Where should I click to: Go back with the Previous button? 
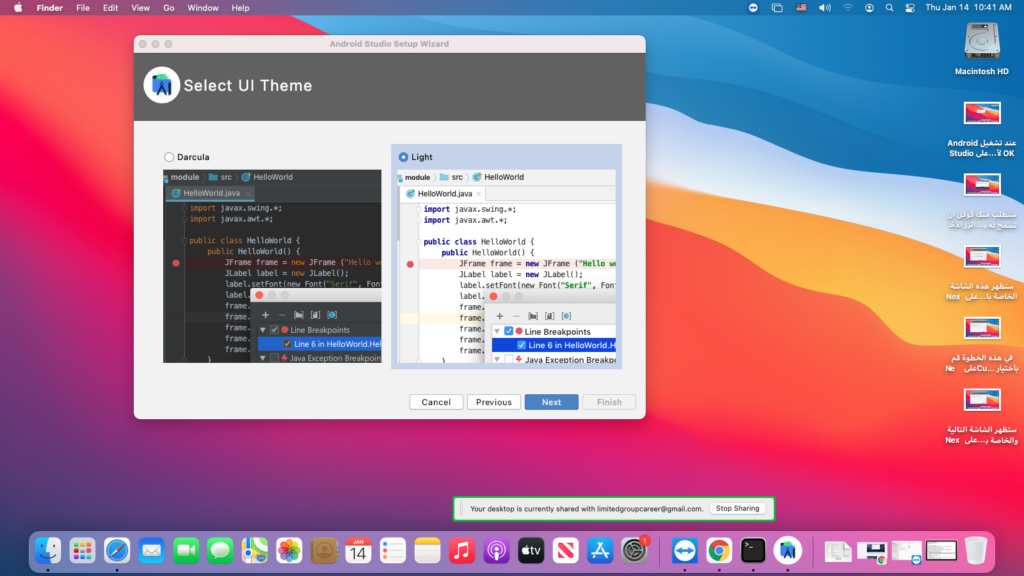pyautogui.click(x=494, y=402)
